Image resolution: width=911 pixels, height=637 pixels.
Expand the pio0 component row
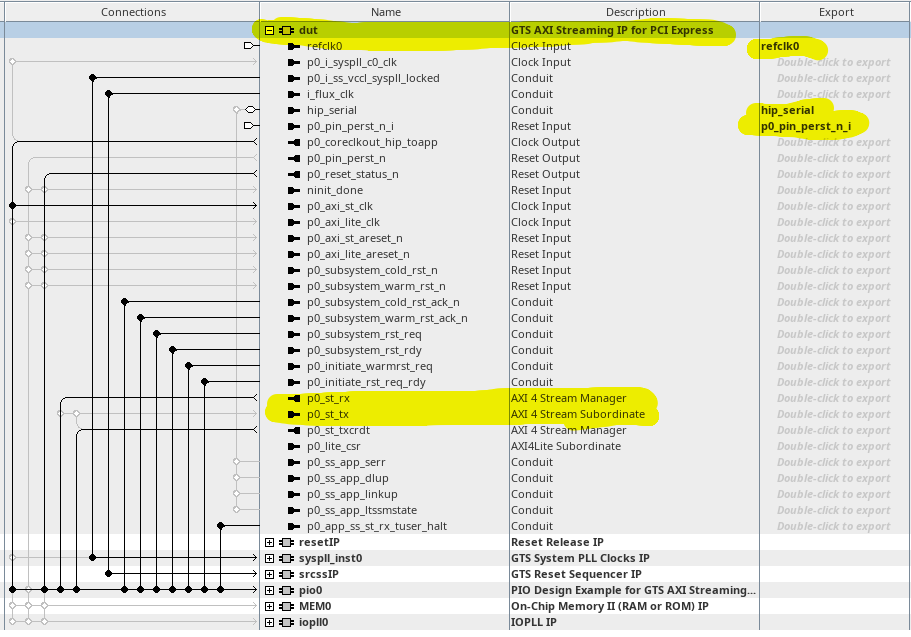coord(269,591)
